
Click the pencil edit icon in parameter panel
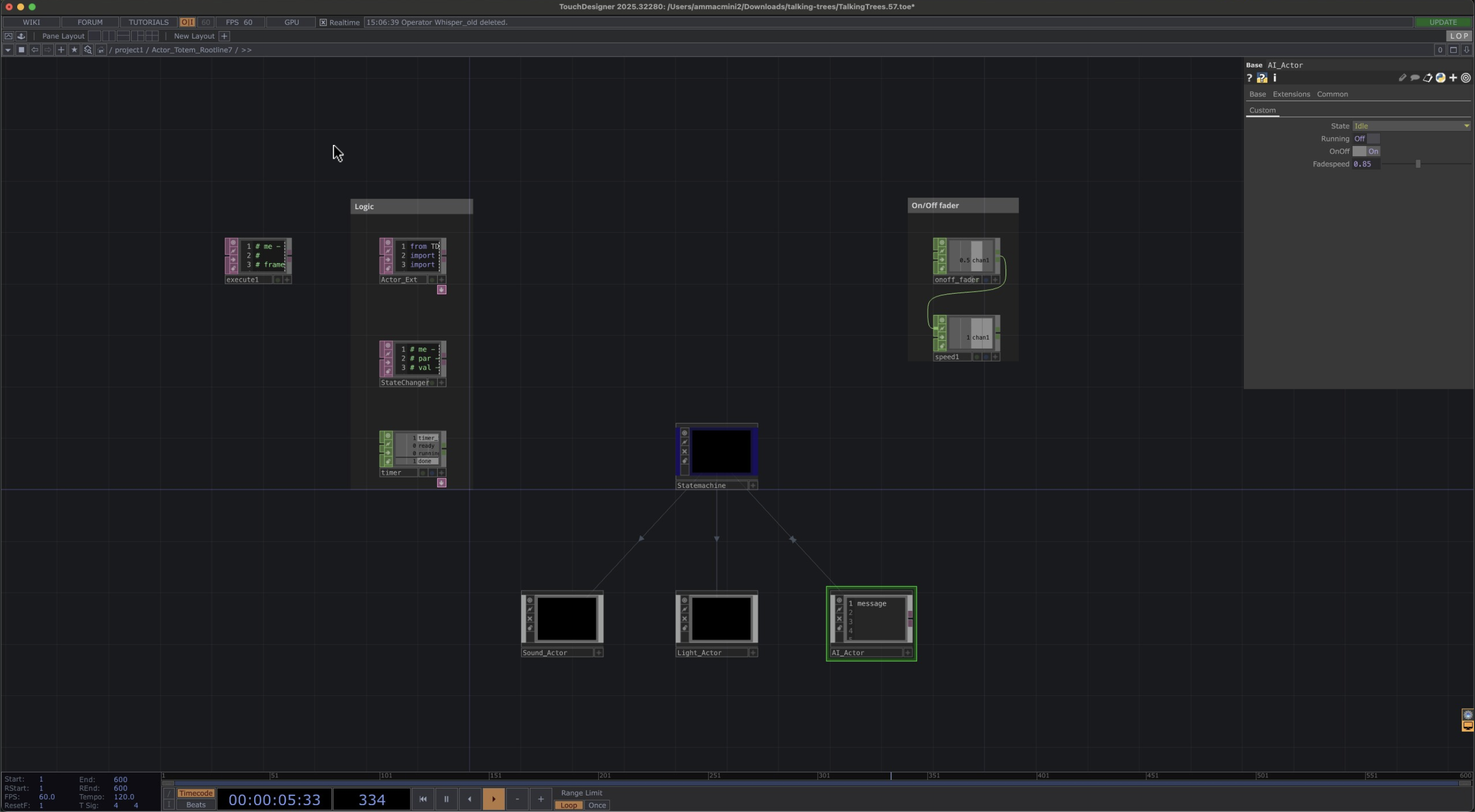[1402, 78]
